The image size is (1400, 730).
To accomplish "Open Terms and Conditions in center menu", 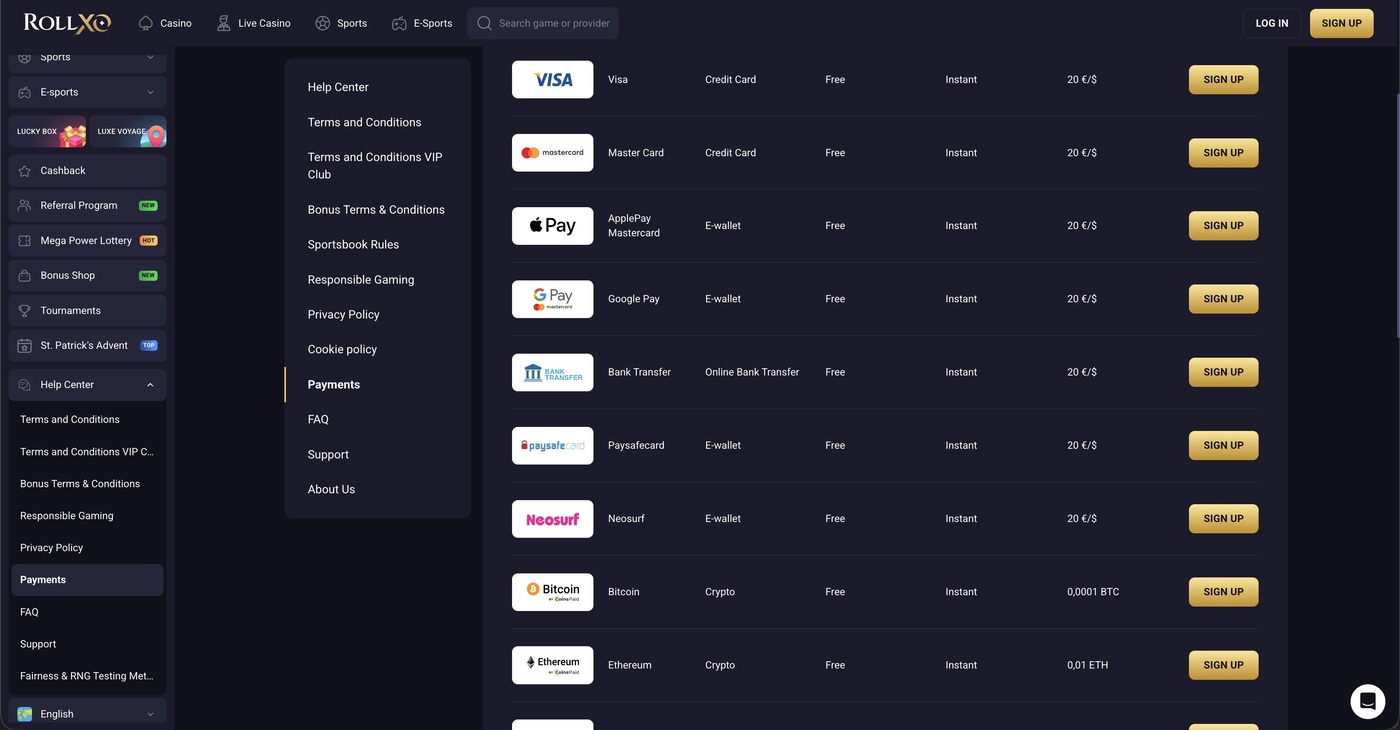I will tap(364, 122).
